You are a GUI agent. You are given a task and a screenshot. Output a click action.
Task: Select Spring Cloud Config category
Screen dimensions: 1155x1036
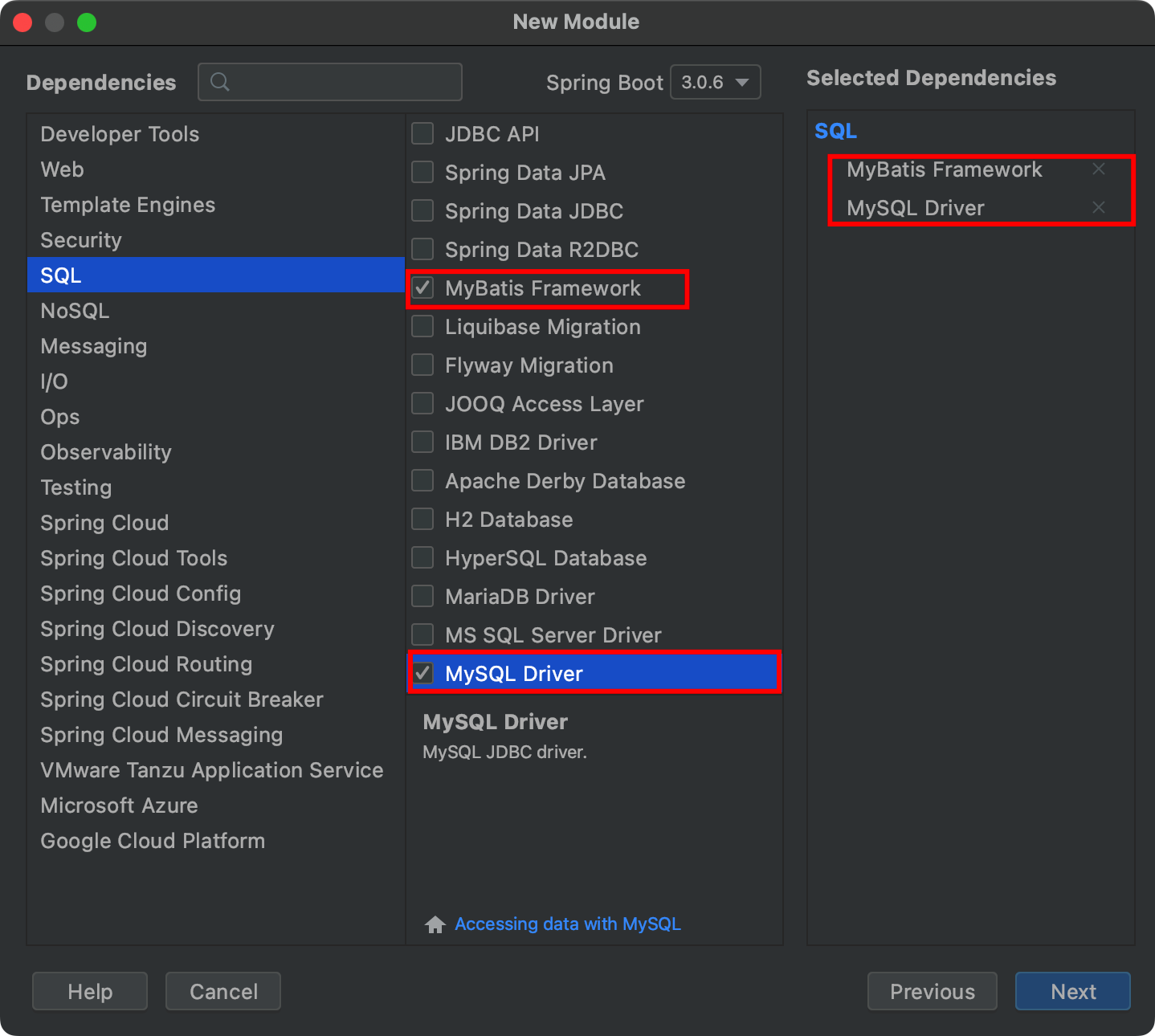click(x=215, y=593)
